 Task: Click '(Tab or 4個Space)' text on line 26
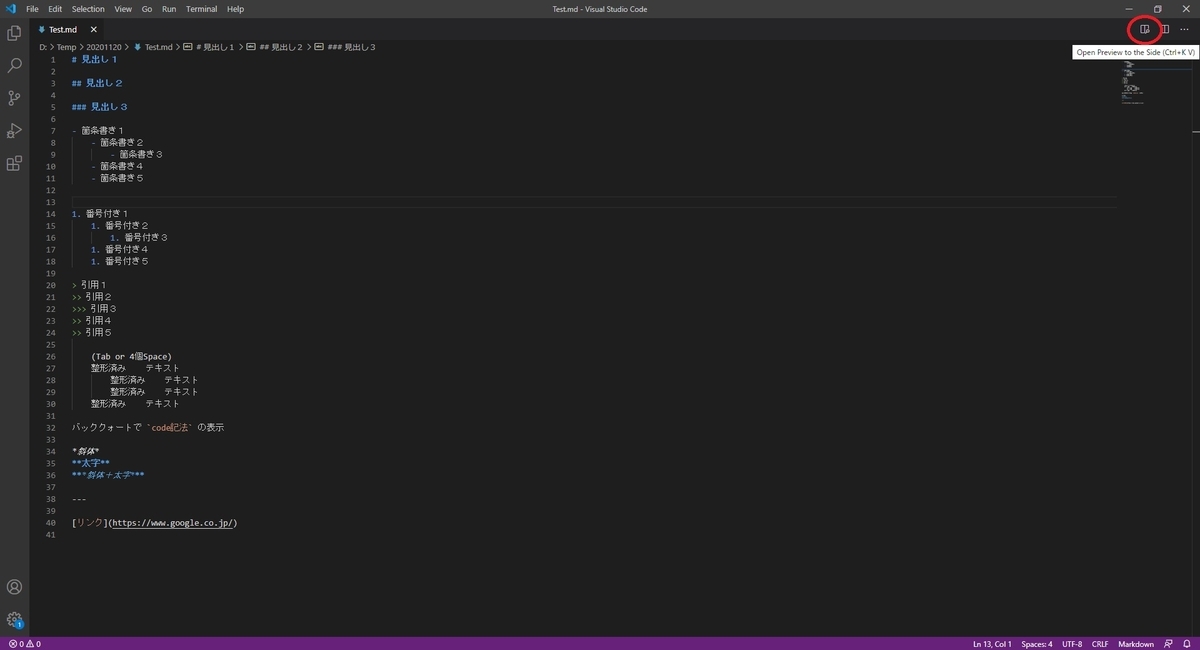pos(131,356)
